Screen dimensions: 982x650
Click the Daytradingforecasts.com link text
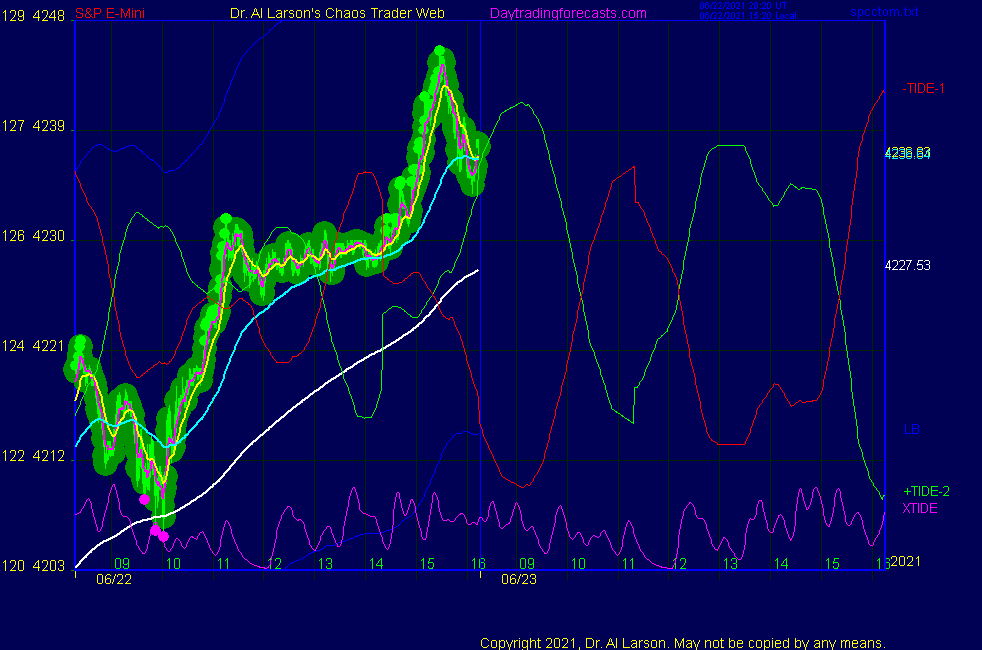(x=568, y=14)
